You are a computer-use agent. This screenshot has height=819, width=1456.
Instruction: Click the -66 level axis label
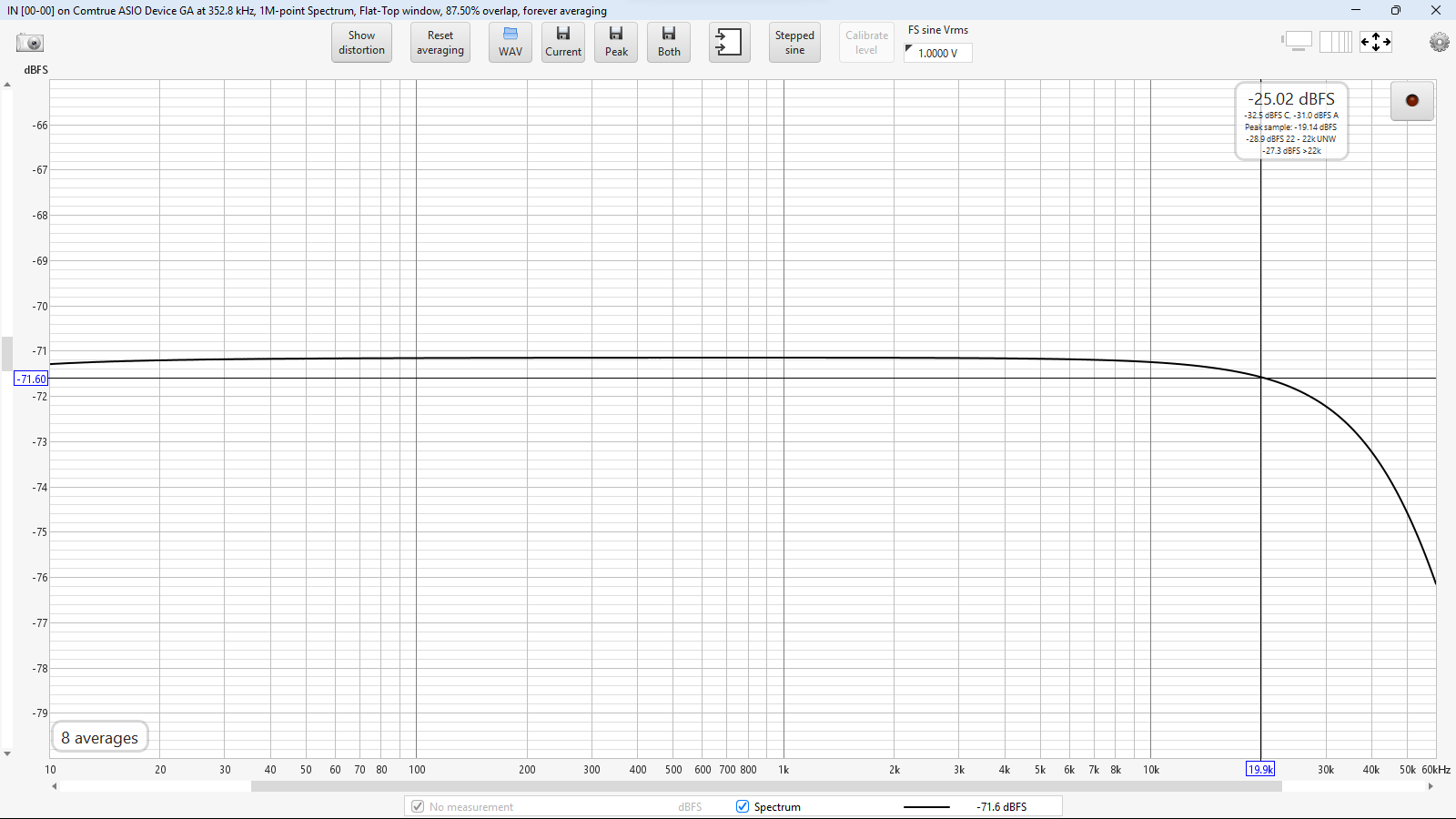click(40, 126)
